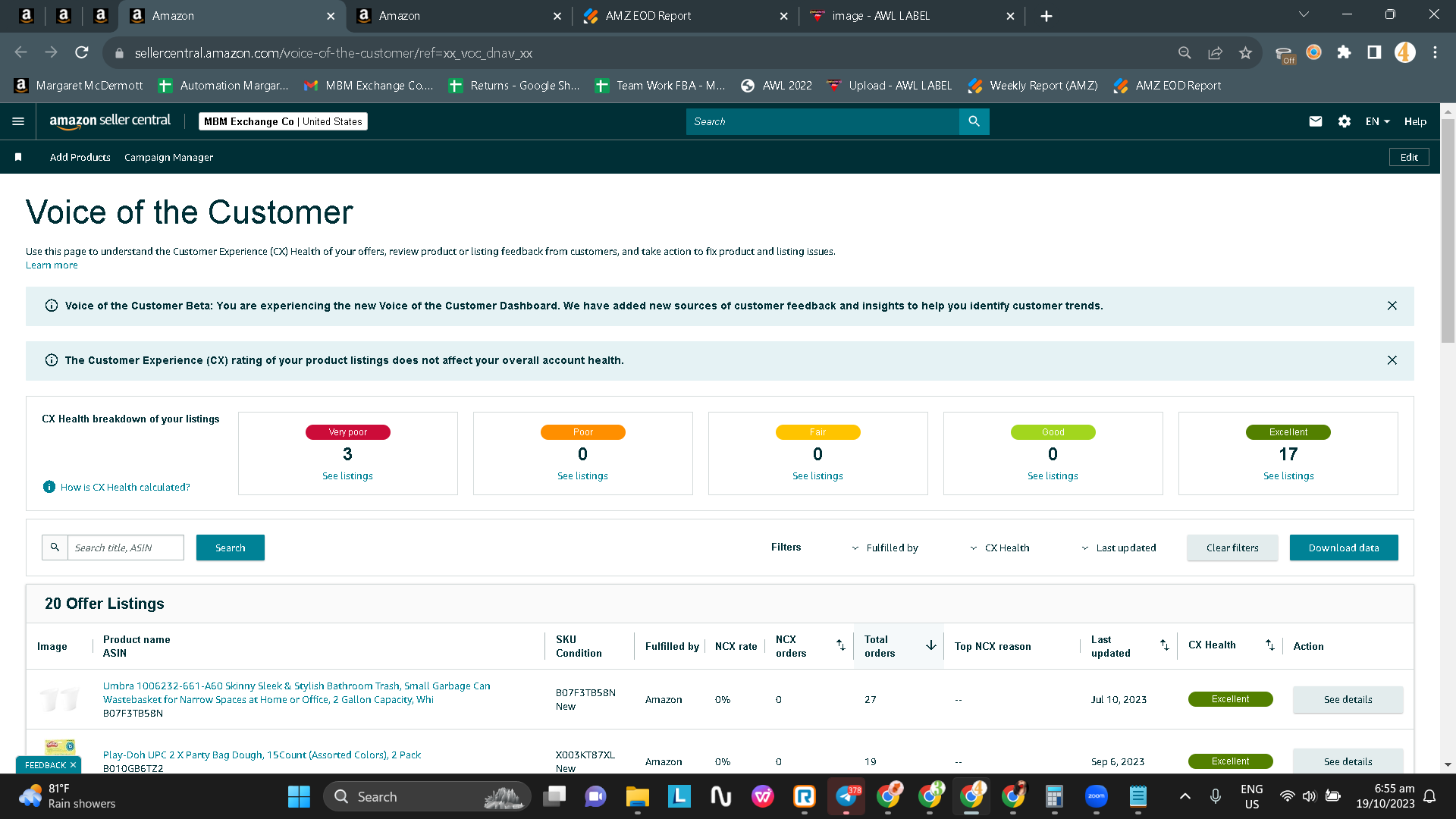Open the Telegram taskbar icon
1456x819 pixels.
[x=846, y=796]
